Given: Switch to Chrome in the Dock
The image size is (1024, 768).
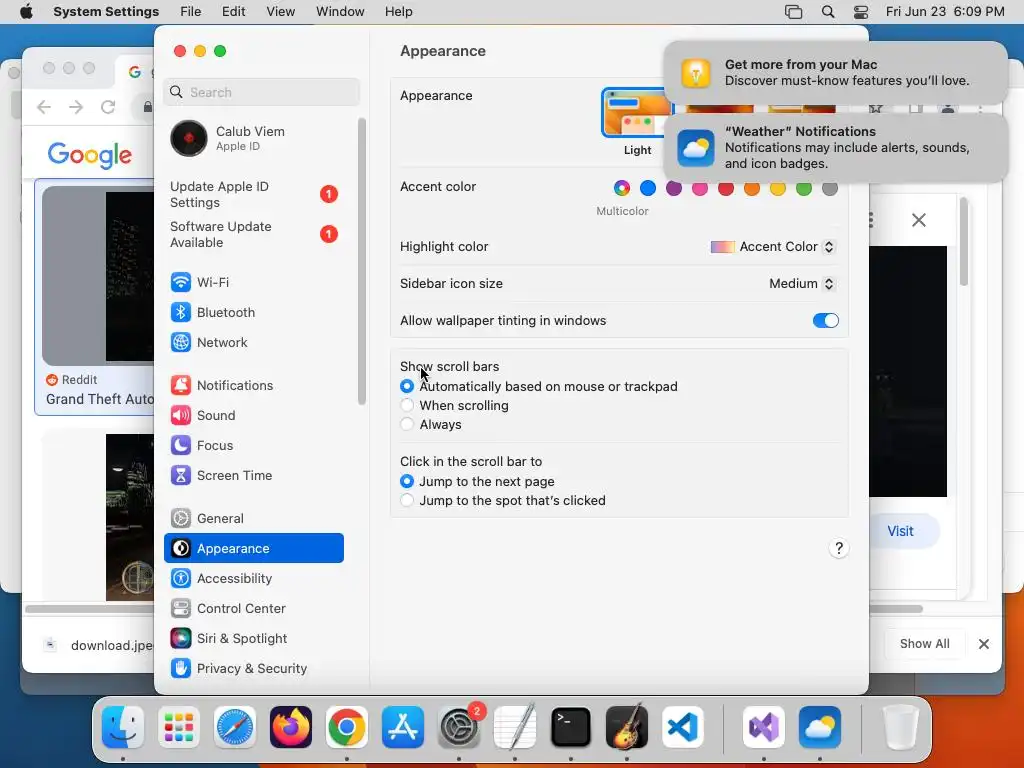Looking at the screenshot, I should tap(347, 727).
